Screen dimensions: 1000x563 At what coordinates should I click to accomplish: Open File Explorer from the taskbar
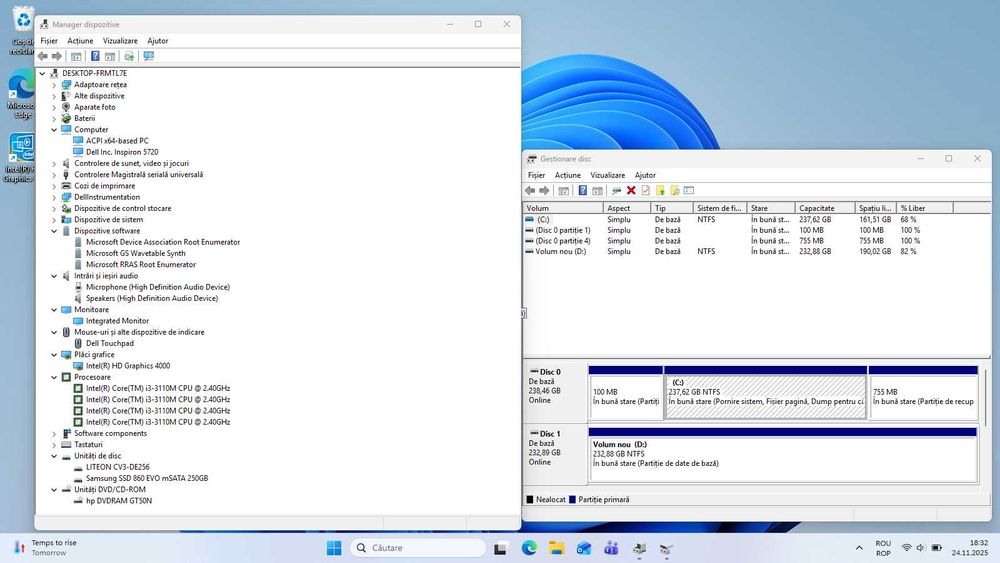(556, 548)
